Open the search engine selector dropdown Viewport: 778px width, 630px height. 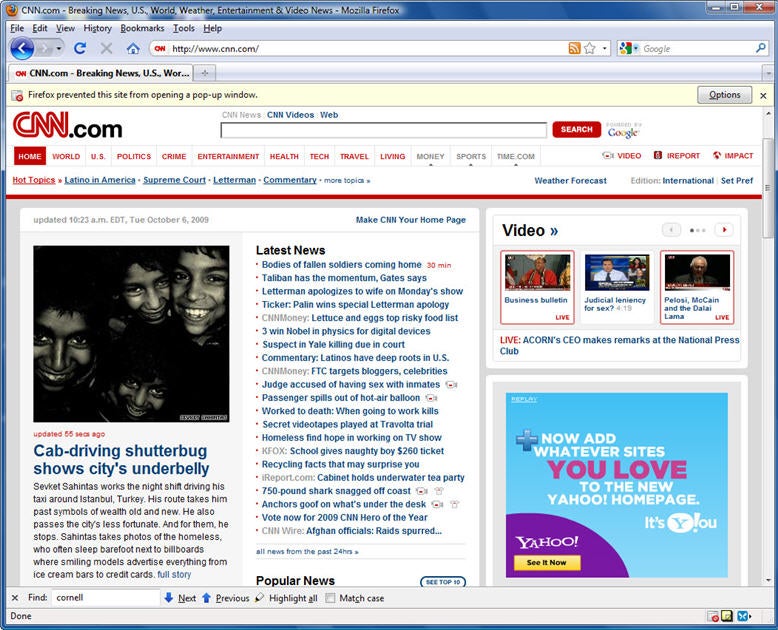[x=636, y=48]
